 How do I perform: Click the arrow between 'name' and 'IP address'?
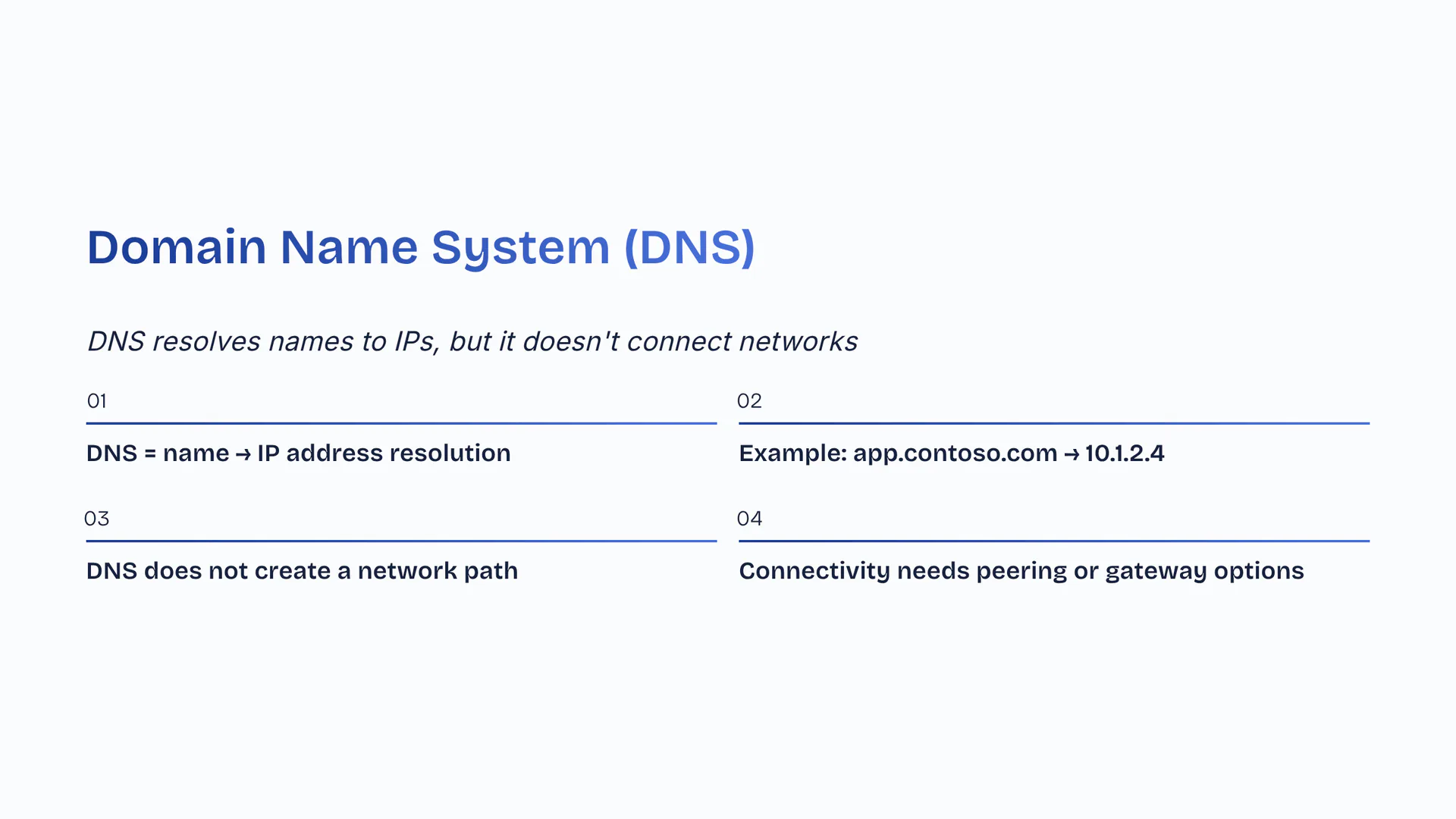click(243, 454)
